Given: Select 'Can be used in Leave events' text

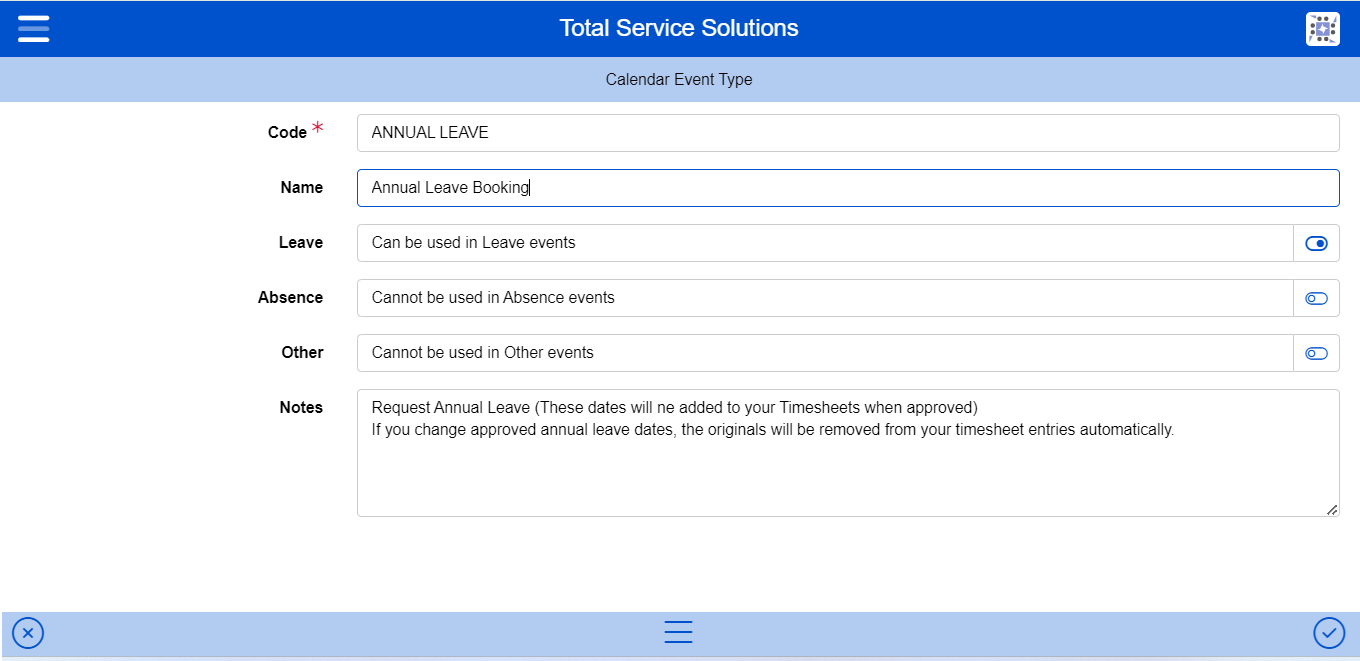Looking at the screenshot, I should point(473,243).
